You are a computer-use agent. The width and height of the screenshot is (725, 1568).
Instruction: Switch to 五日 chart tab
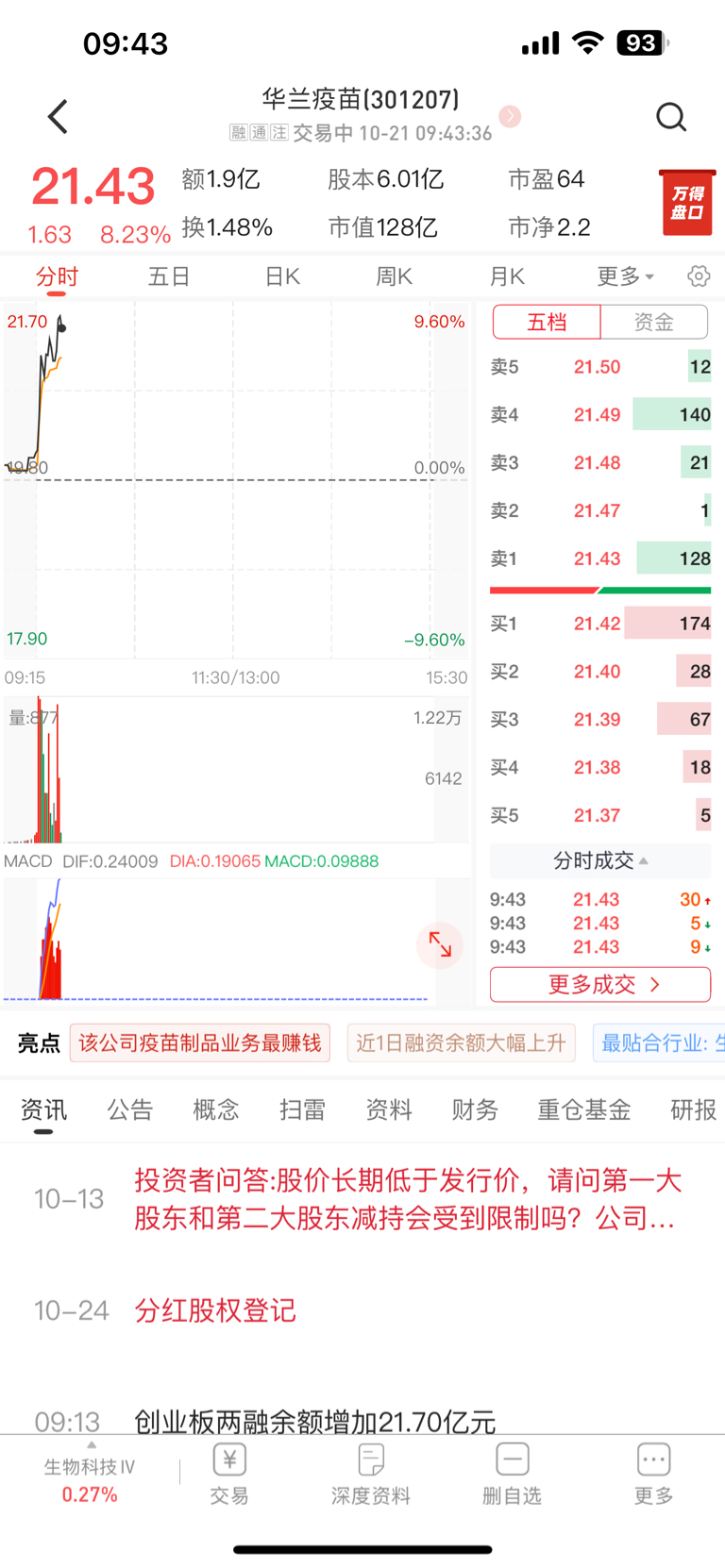169,276
